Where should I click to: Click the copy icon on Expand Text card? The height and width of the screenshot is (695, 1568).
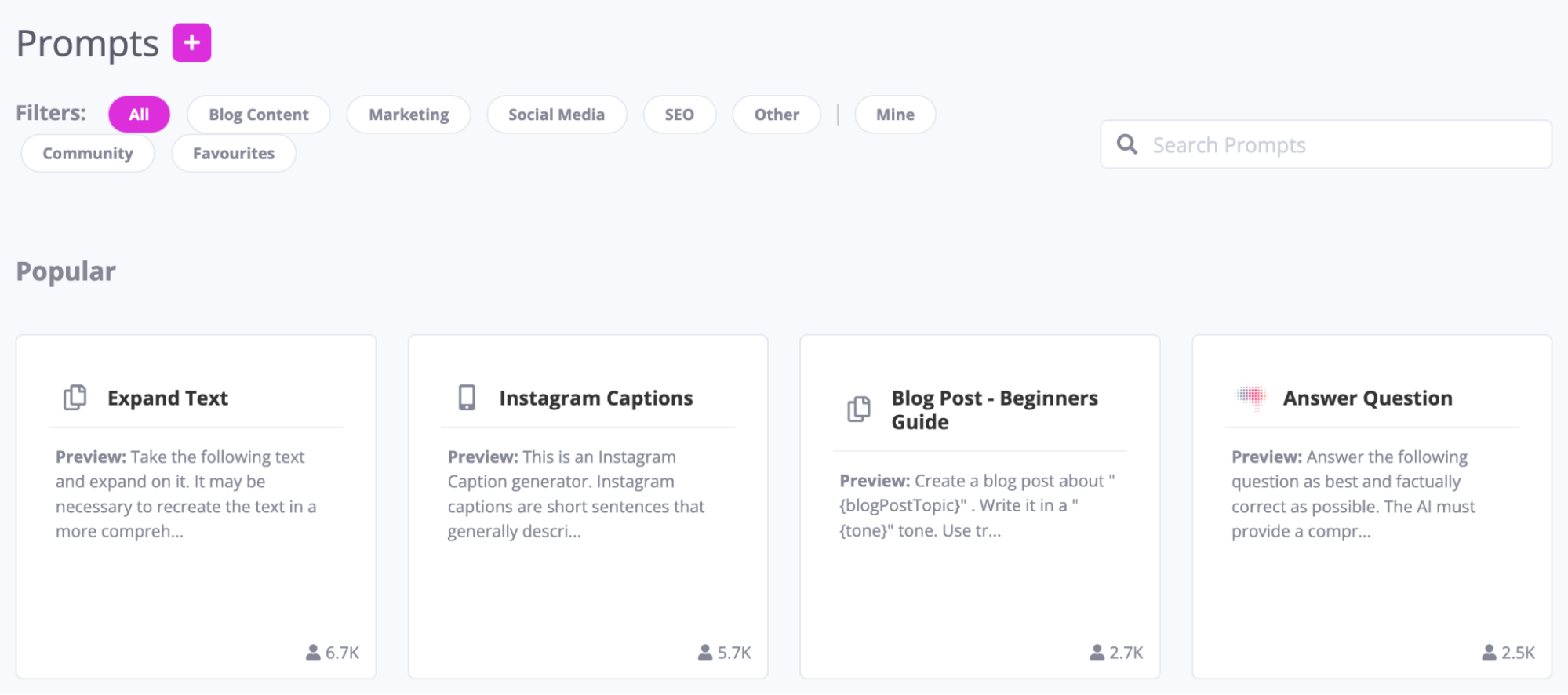(75, 397)
